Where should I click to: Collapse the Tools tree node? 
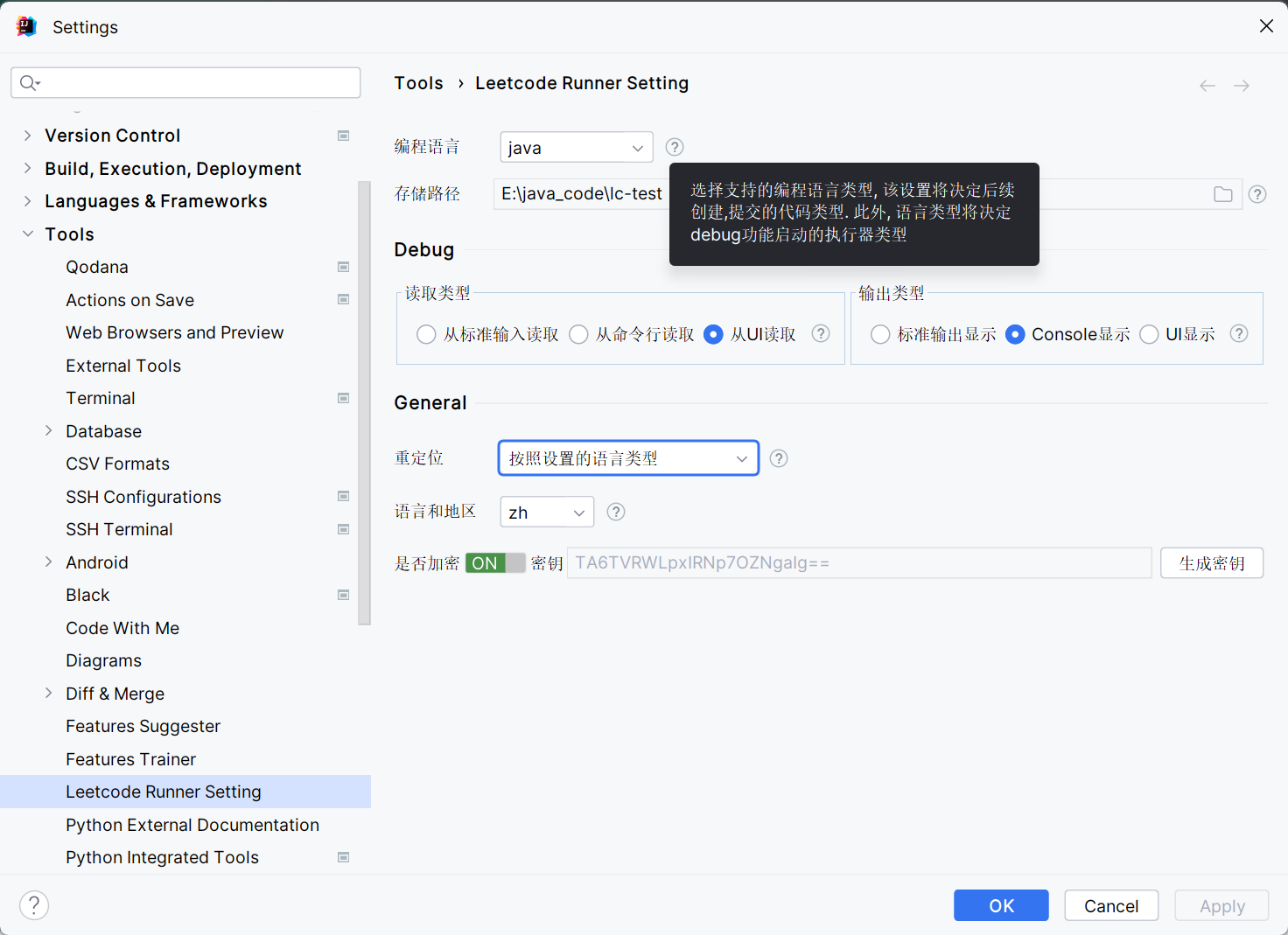(x=27, y=234)
